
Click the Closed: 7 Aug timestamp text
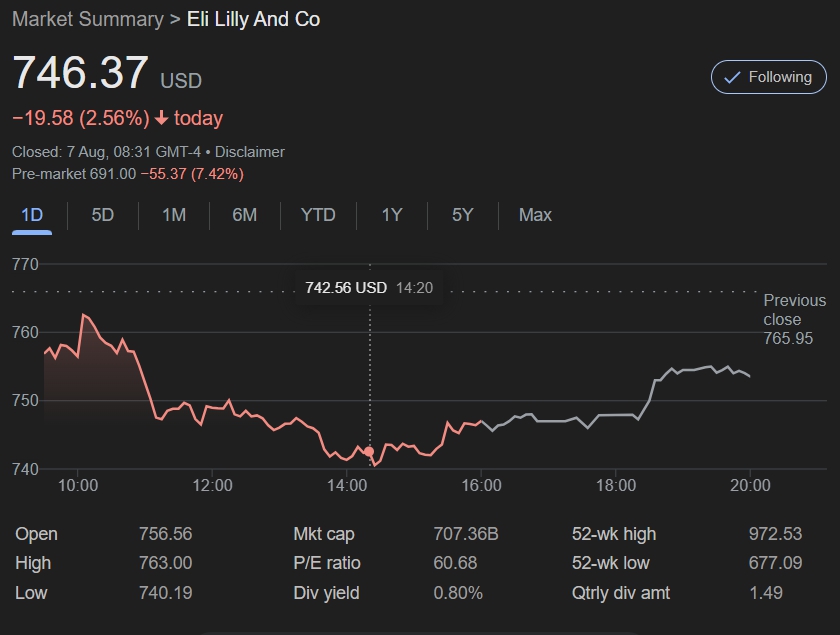[106, 152]
